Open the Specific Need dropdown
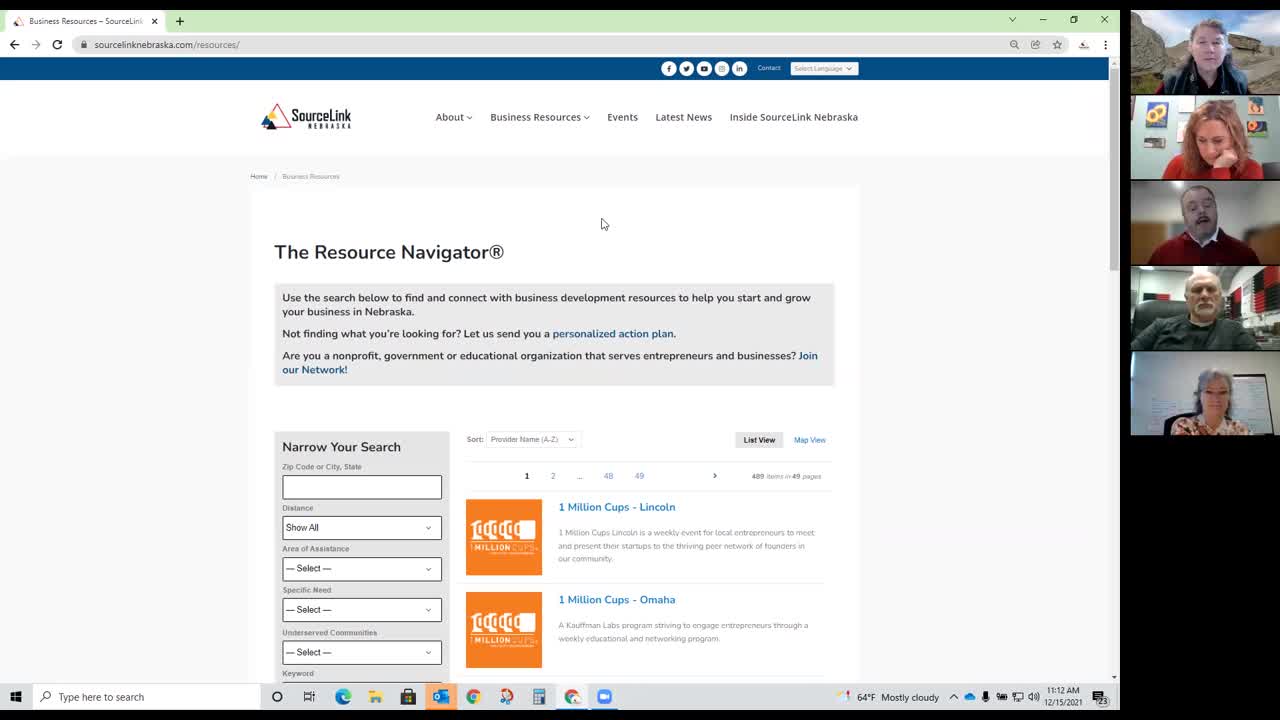The width and height of the screenshot is (1280, 720). [x=362, y=610]
